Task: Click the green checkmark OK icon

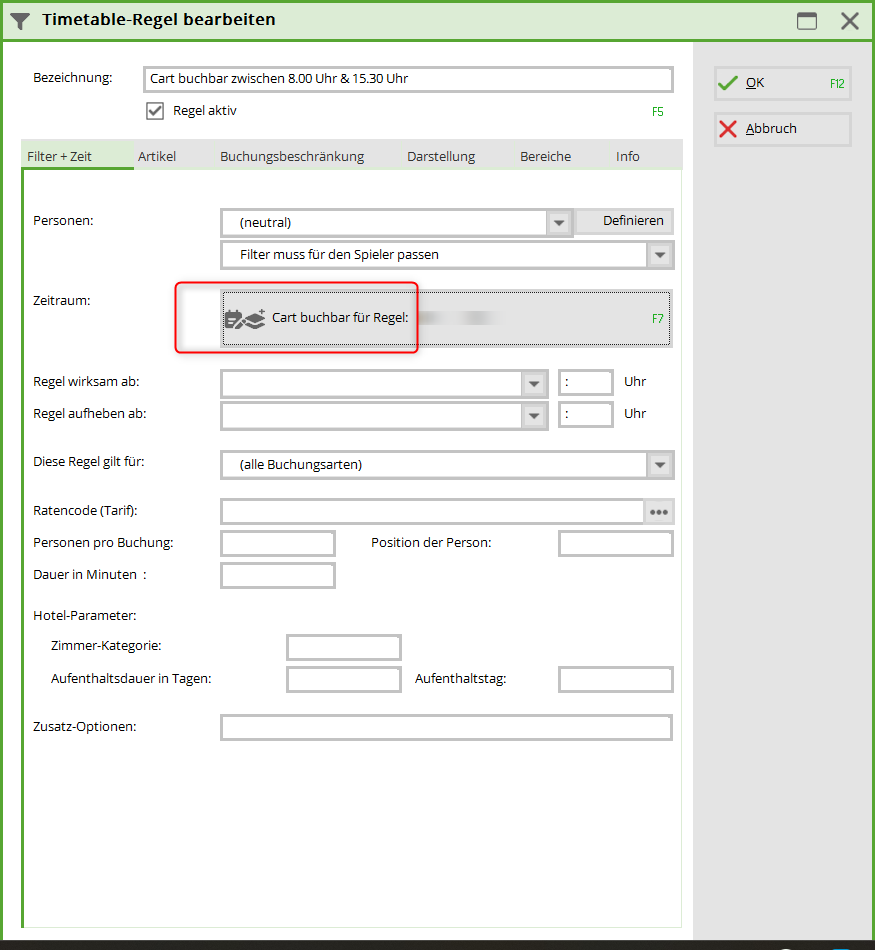Action: click(x=728, y=83)
